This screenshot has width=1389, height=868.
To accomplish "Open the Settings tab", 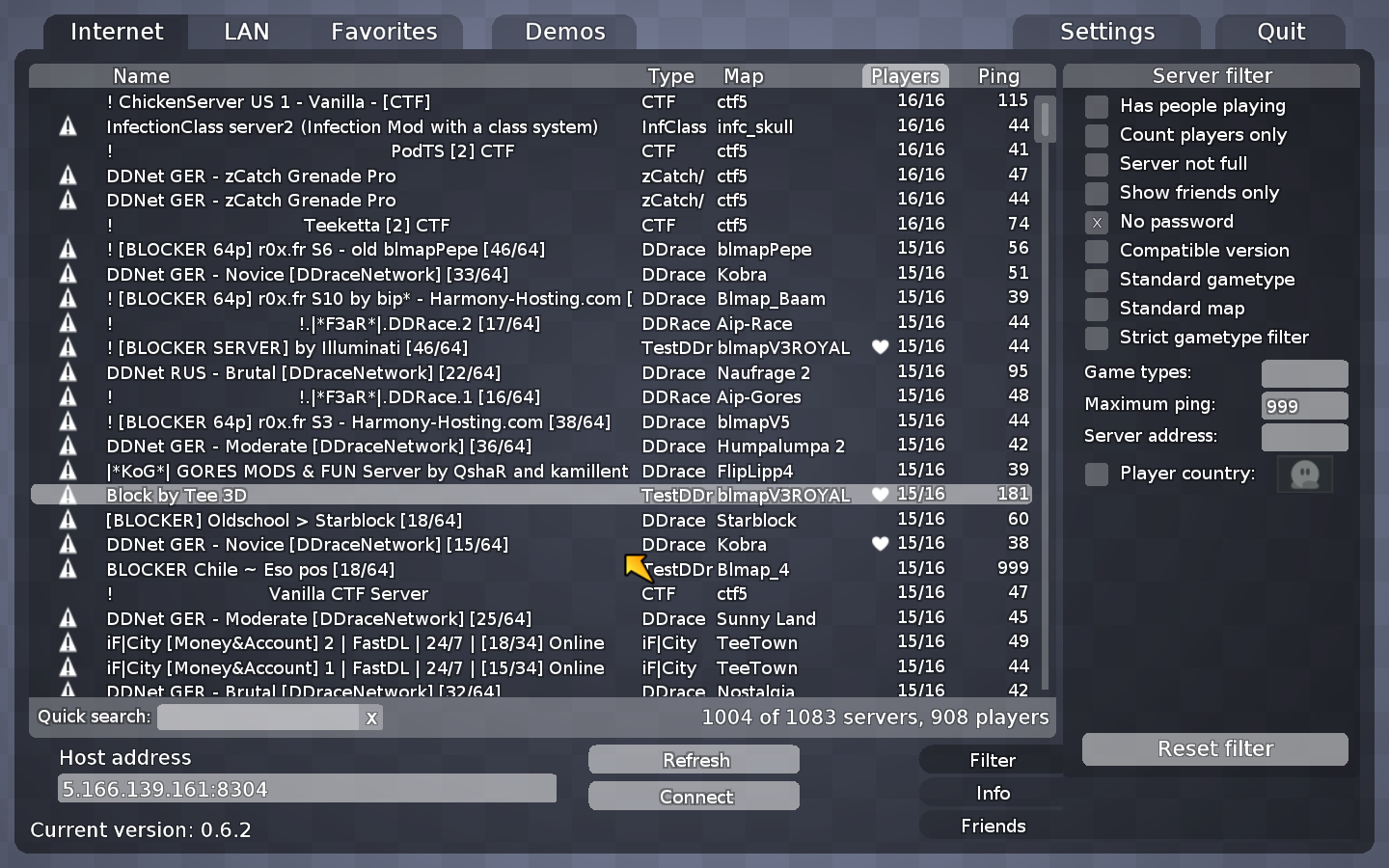I will click(x=1106, y=32).
